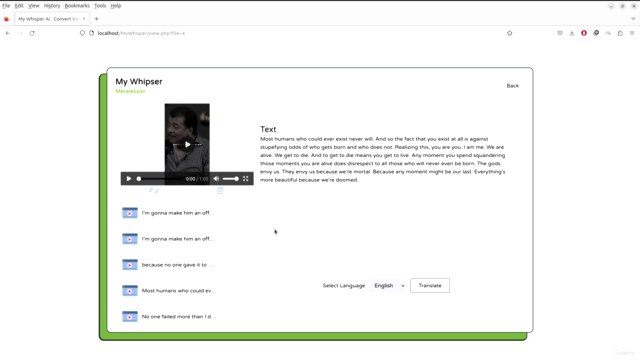640x360 pixels.
Task: Click the tracking protection shield icon
Action: (x=82, y=33)
